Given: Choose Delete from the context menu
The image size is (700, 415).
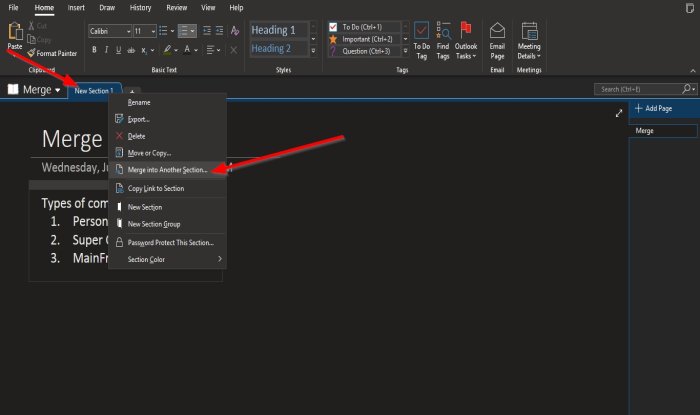Looking at the screenshot, I should [x=167, y=136].
